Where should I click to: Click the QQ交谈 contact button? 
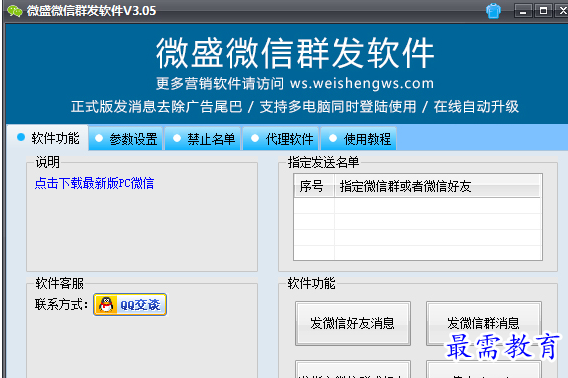pyautogui.click(x=130, y=304)
